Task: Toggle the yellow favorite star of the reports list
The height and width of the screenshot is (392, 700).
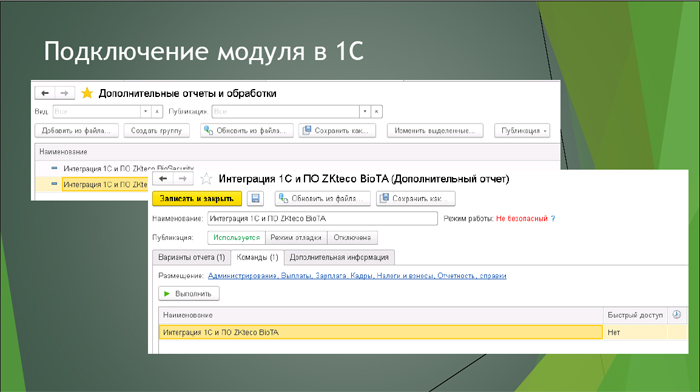Action: (x=87, y=93)
